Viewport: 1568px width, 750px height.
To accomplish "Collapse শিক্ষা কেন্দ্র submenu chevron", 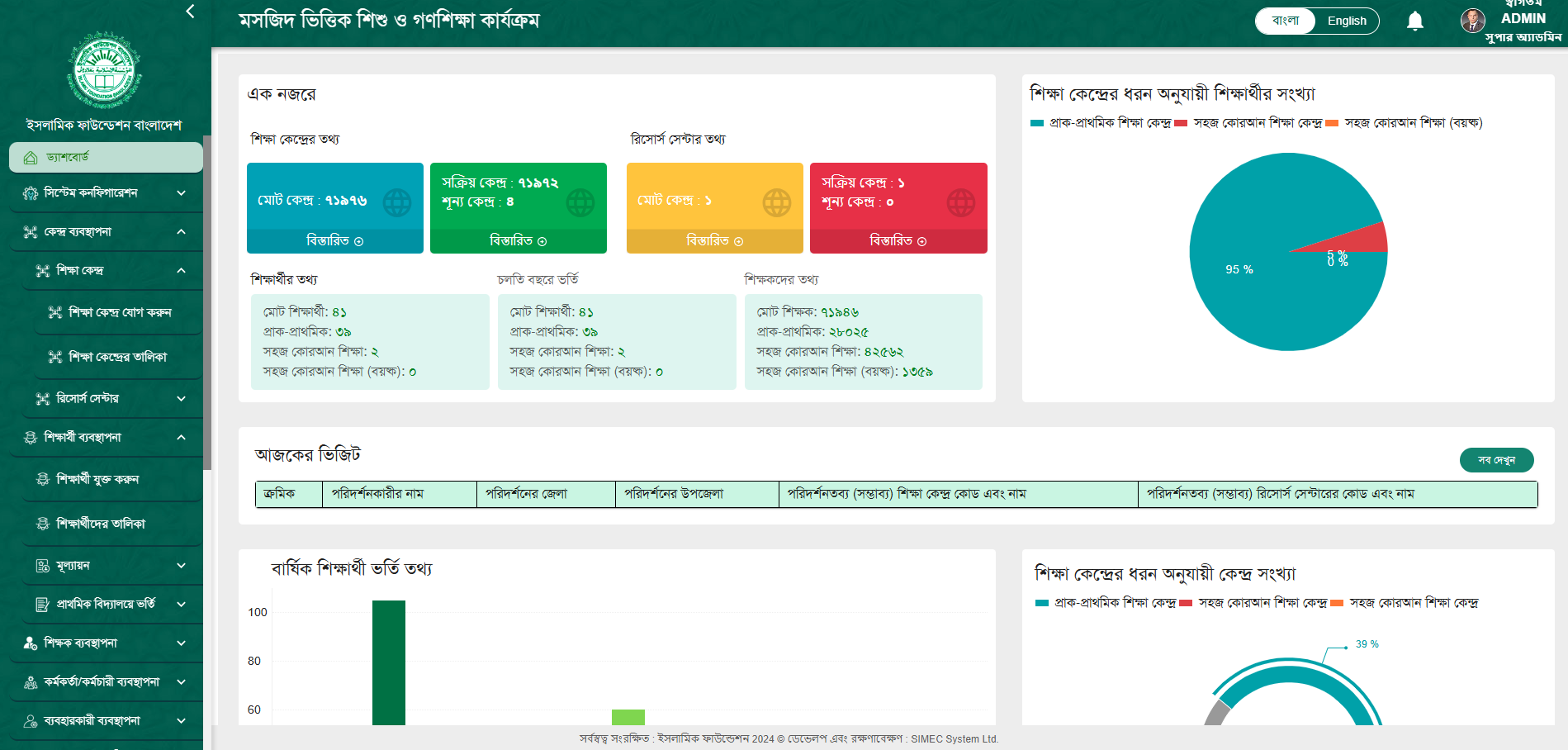I will point(181,271).
